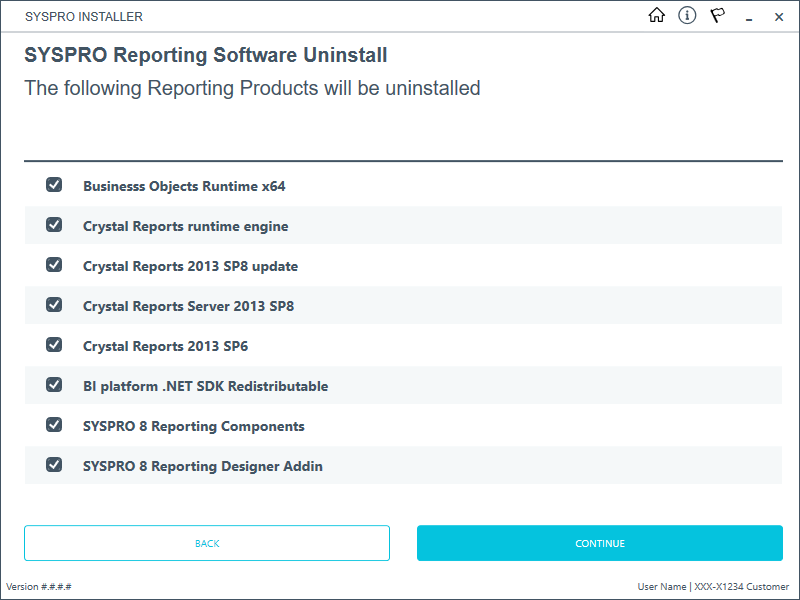Click the SYSPRO Reporting Software Uninstall heading
The height and width of the screenshot is (600, 800).
(206, 55)
